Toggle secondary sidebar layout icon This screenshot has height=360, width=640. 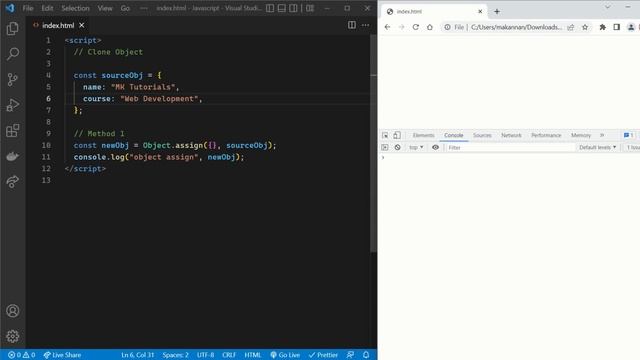pos(293,8)
